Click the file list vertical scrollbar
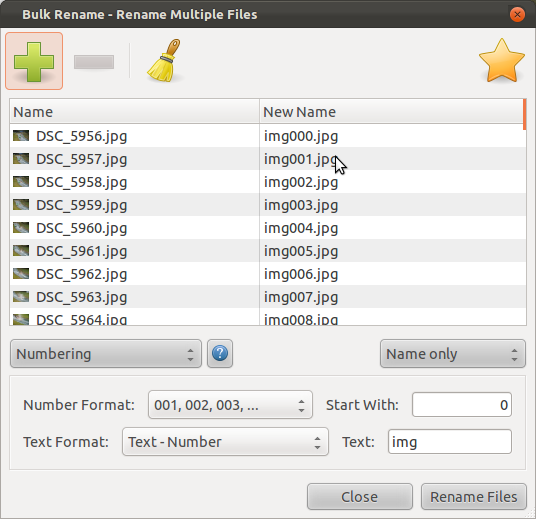Screen dimensions: 536x519 point(524,212)
